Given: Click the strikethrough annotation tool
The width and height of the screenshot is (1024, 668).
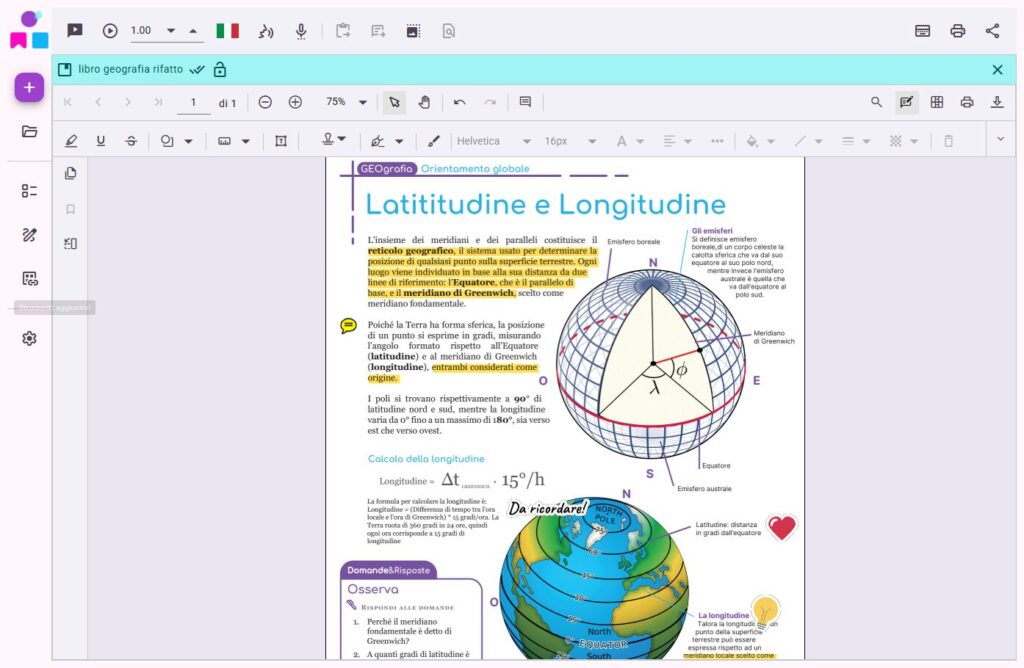Looking at the screenshot, I should point(131,141).
